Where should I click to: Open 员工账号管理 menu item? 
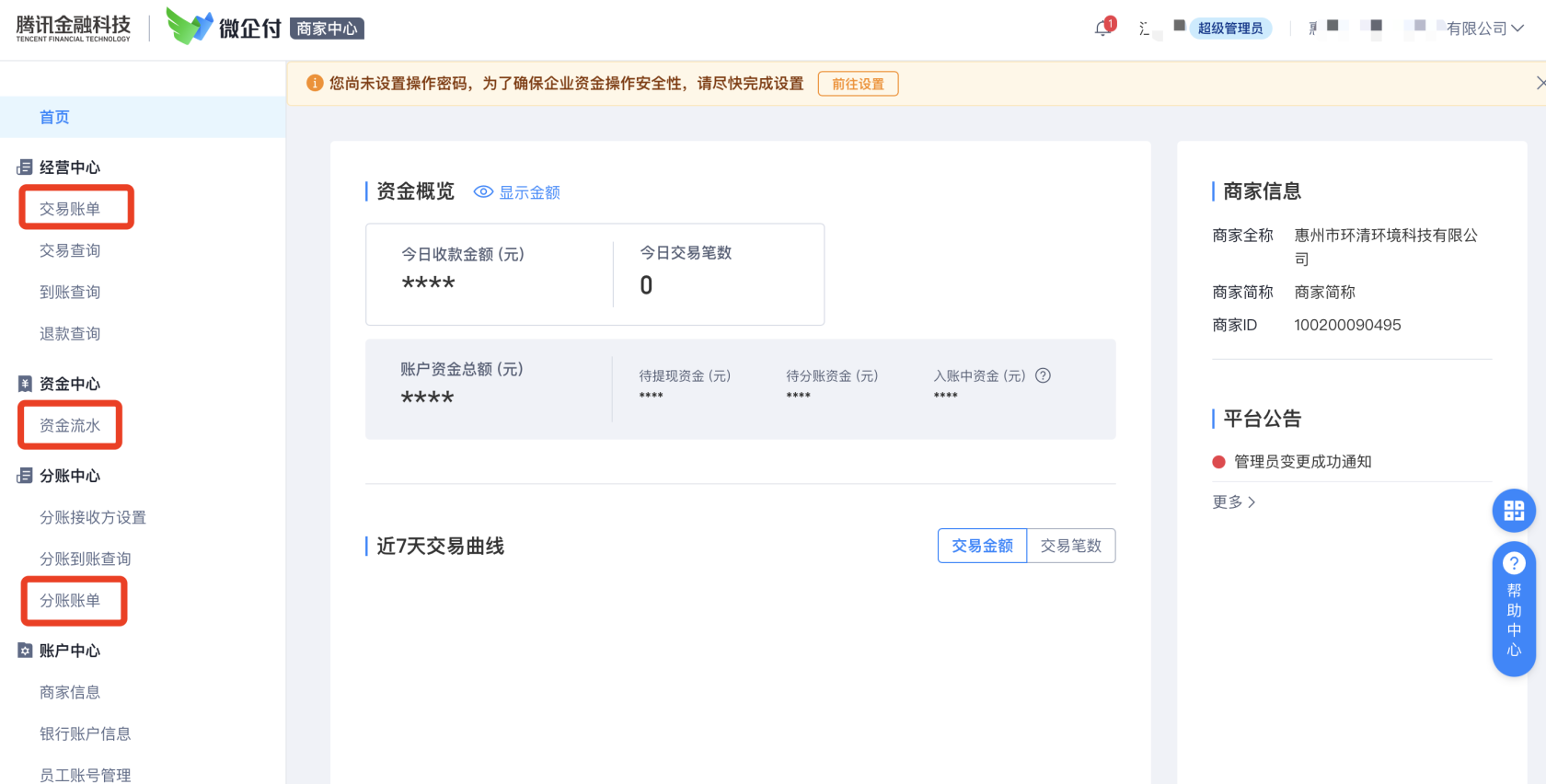(x=86, y=775)
